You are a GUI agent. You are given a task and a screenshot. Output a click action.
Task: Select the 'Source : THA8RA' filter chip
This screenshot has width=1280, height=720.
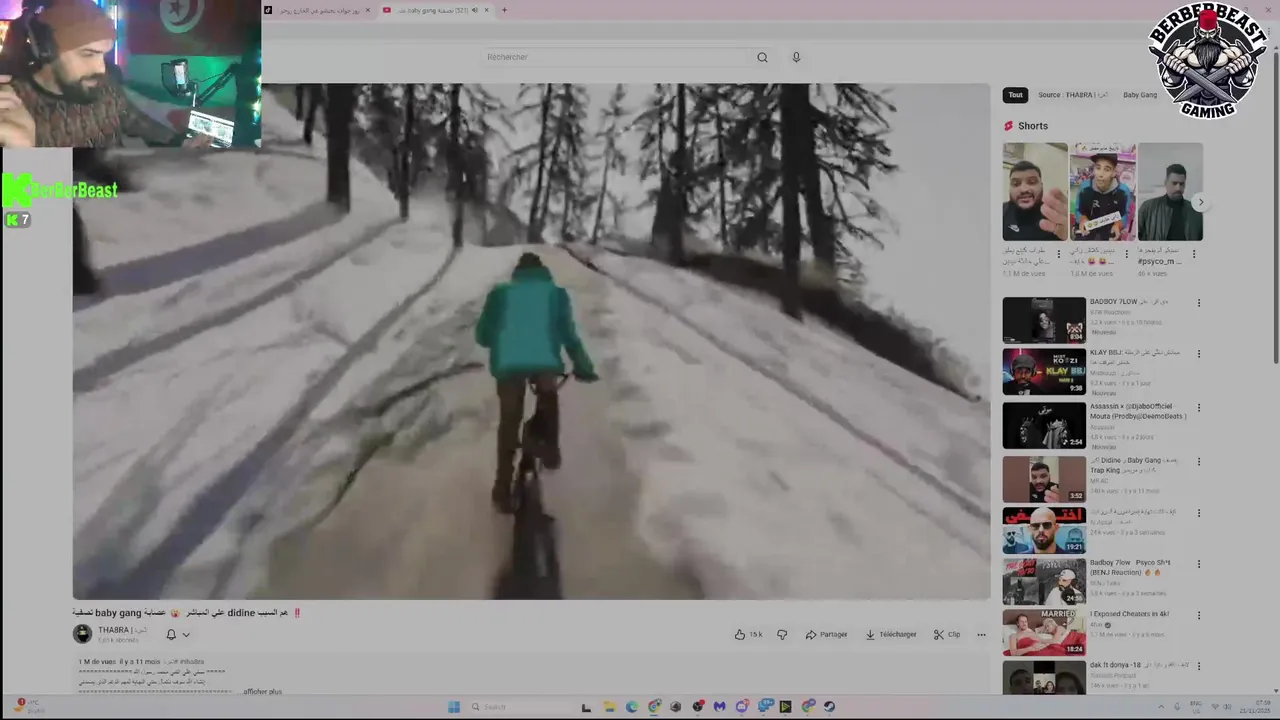[1072, 95]
